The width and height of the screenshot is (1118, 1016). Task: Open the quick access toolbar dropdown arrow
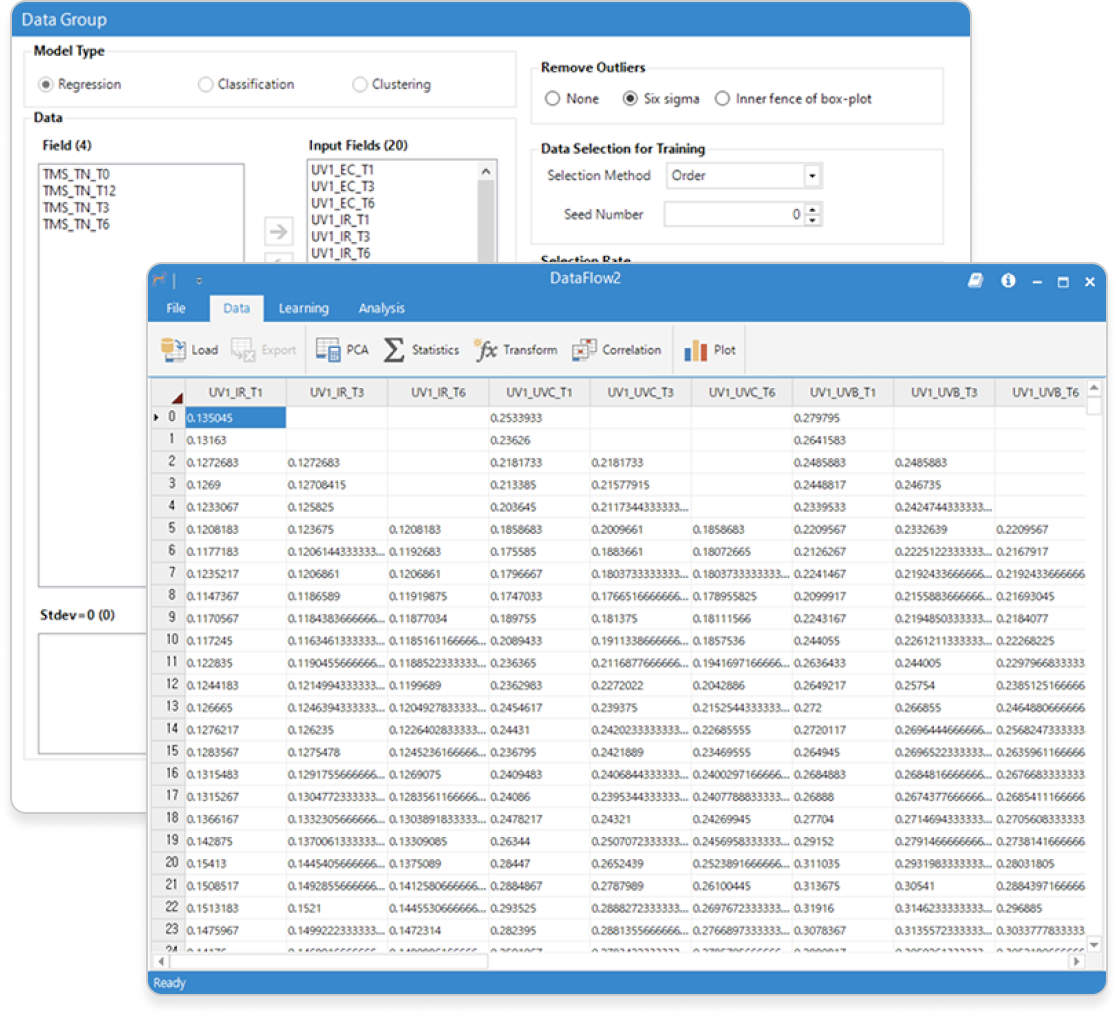pos(199,281)
